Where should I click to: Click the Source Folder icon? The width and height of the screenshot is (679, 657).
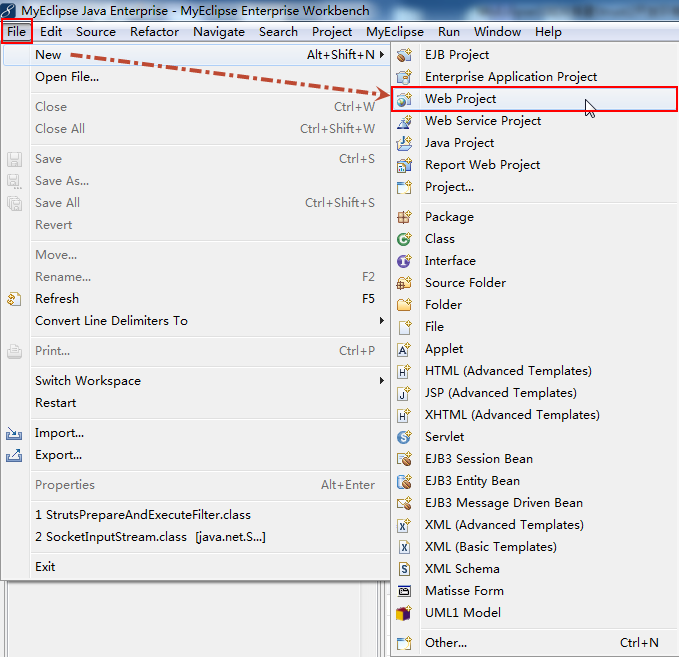pyautogui.click(x=404, y=283)
